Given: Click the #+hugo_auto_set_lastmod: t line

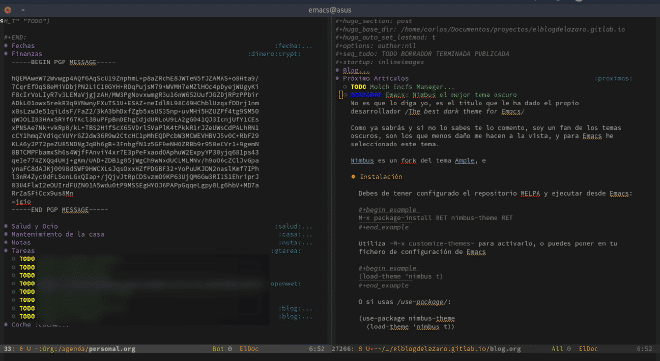Looking at the screenshot, I should pyautogui.click(x=385, y=37).
